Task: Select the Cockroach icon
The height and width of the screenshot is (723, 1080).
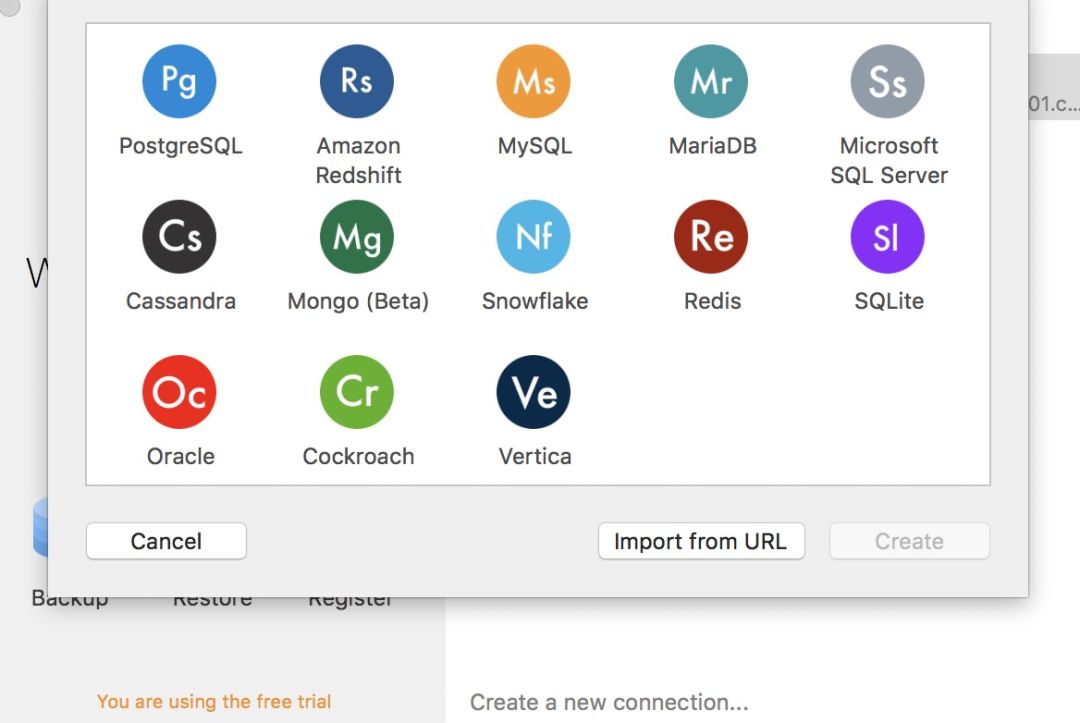Action: [x=357, y=392]
